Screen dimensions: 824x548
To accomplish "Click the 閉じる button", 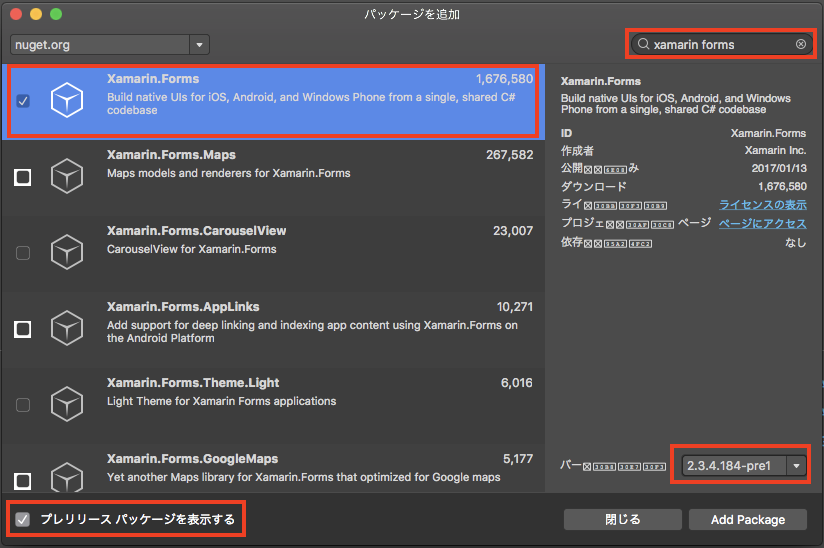I will click(623, 520).
